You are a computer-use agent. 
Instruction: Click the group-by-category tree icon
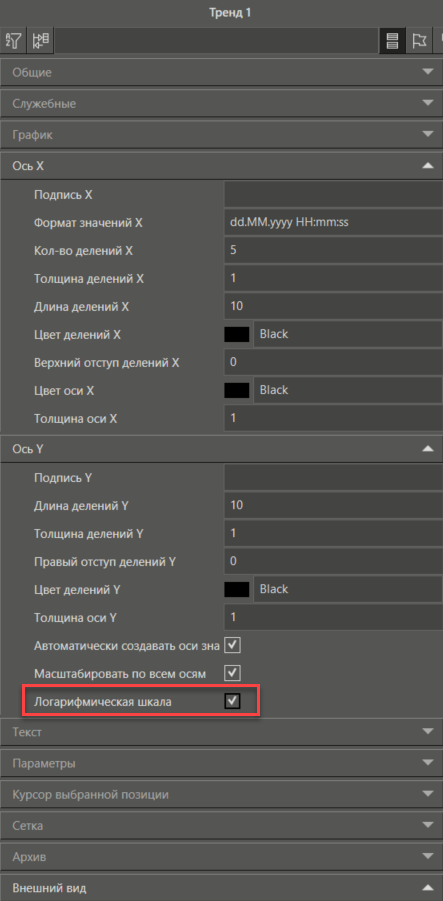(x=41, y=41)
